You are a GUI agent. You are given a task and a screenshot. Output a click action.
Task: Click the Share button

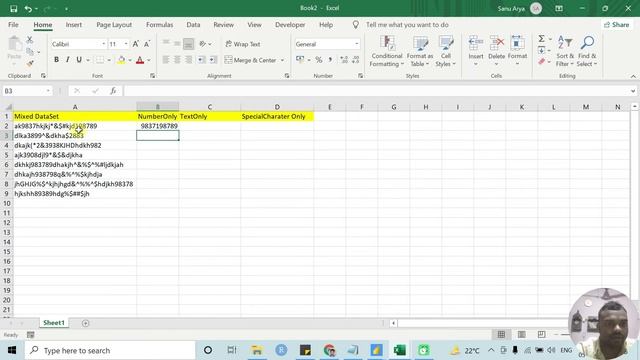617,25
